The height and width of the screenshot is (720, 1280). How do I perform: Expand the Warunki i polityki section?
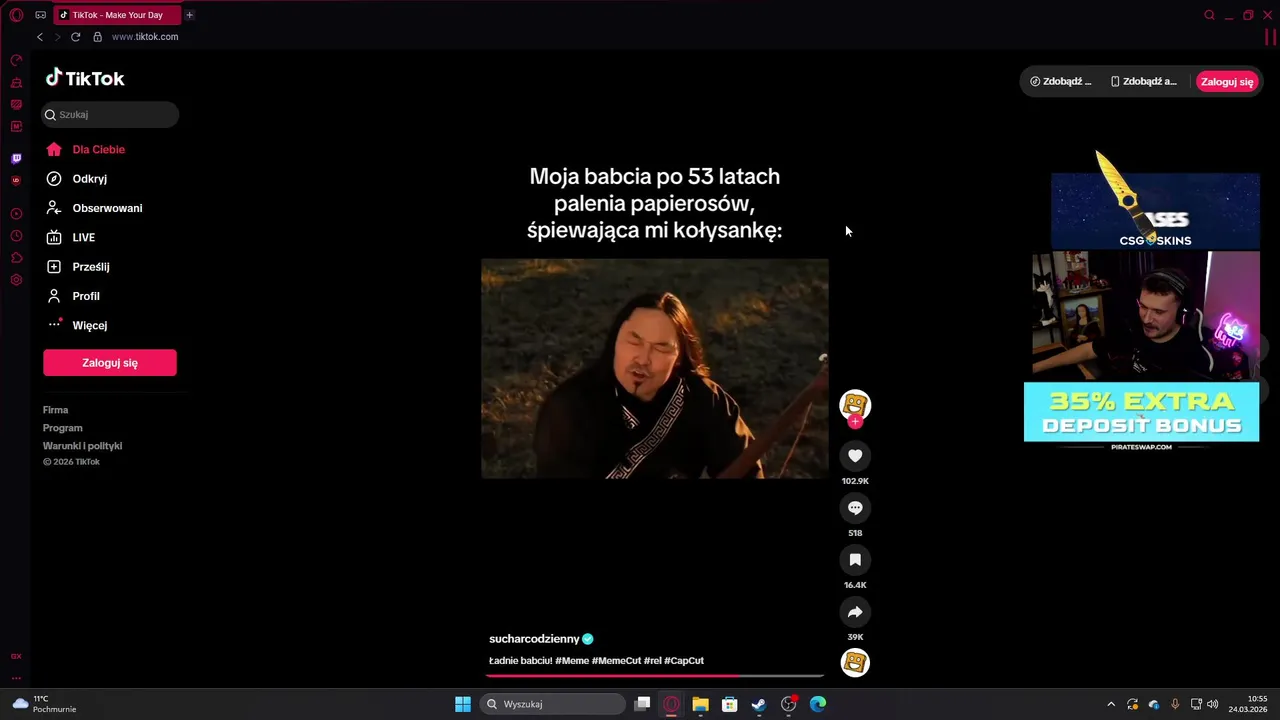point(82,446)
